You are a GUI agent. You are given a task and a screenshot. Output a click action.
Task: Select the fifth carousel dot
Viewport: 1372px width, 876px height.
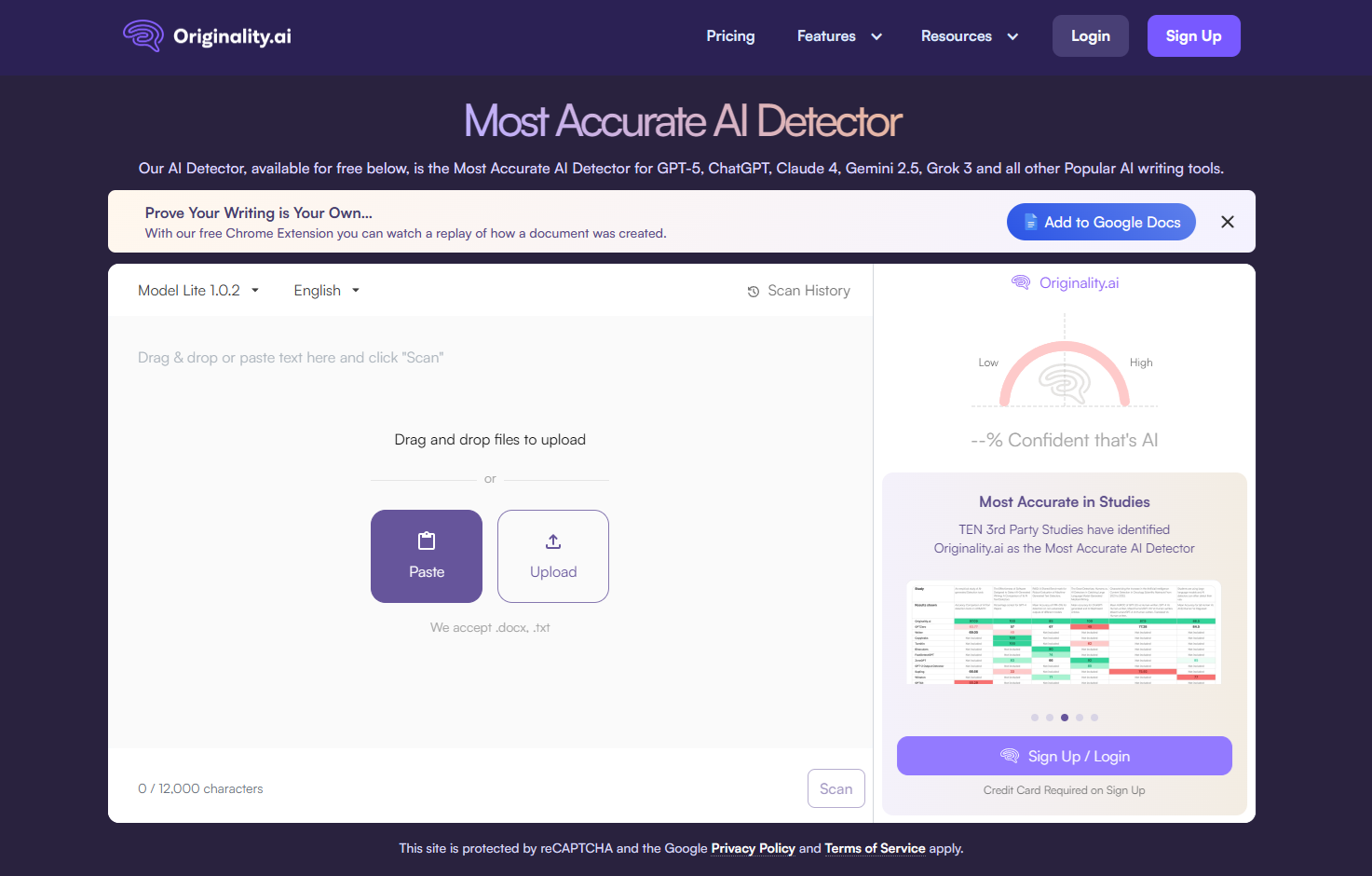click(1094, 718)
